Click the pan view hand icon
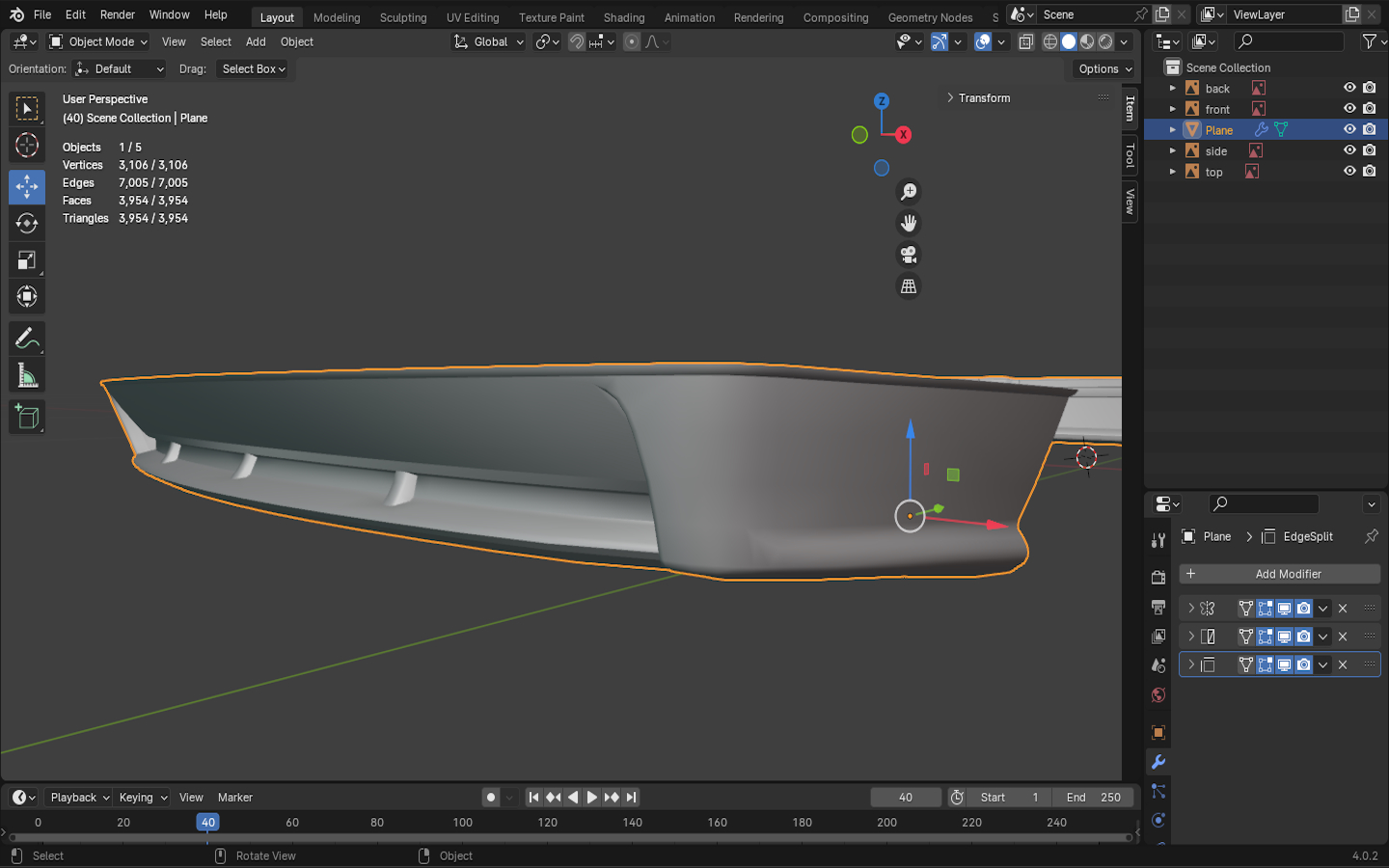The image size is (1389, 868). click(909, 224)
